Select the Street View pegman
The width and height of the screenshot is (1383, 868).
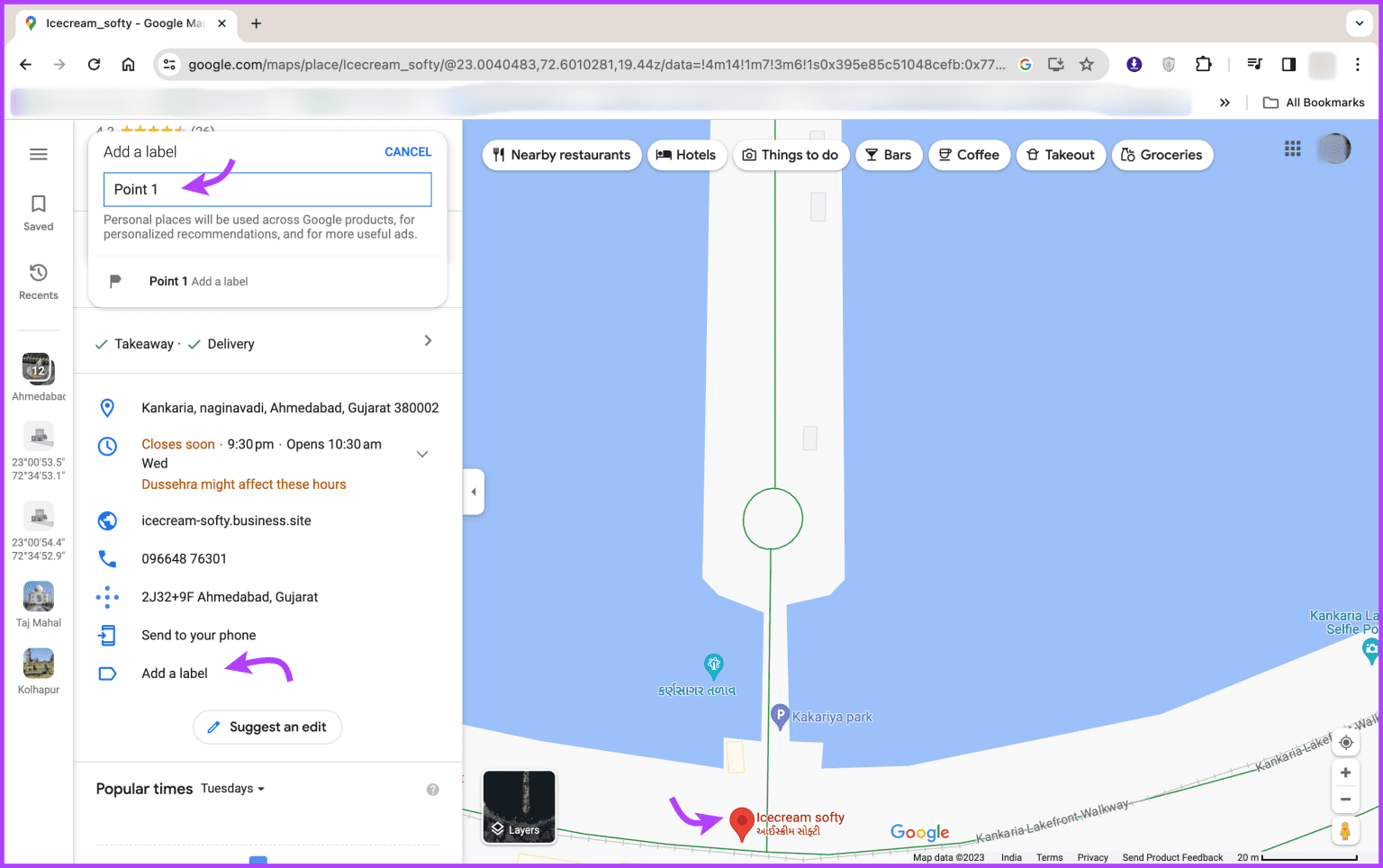pyautogui.click(x=1345, y=831)
